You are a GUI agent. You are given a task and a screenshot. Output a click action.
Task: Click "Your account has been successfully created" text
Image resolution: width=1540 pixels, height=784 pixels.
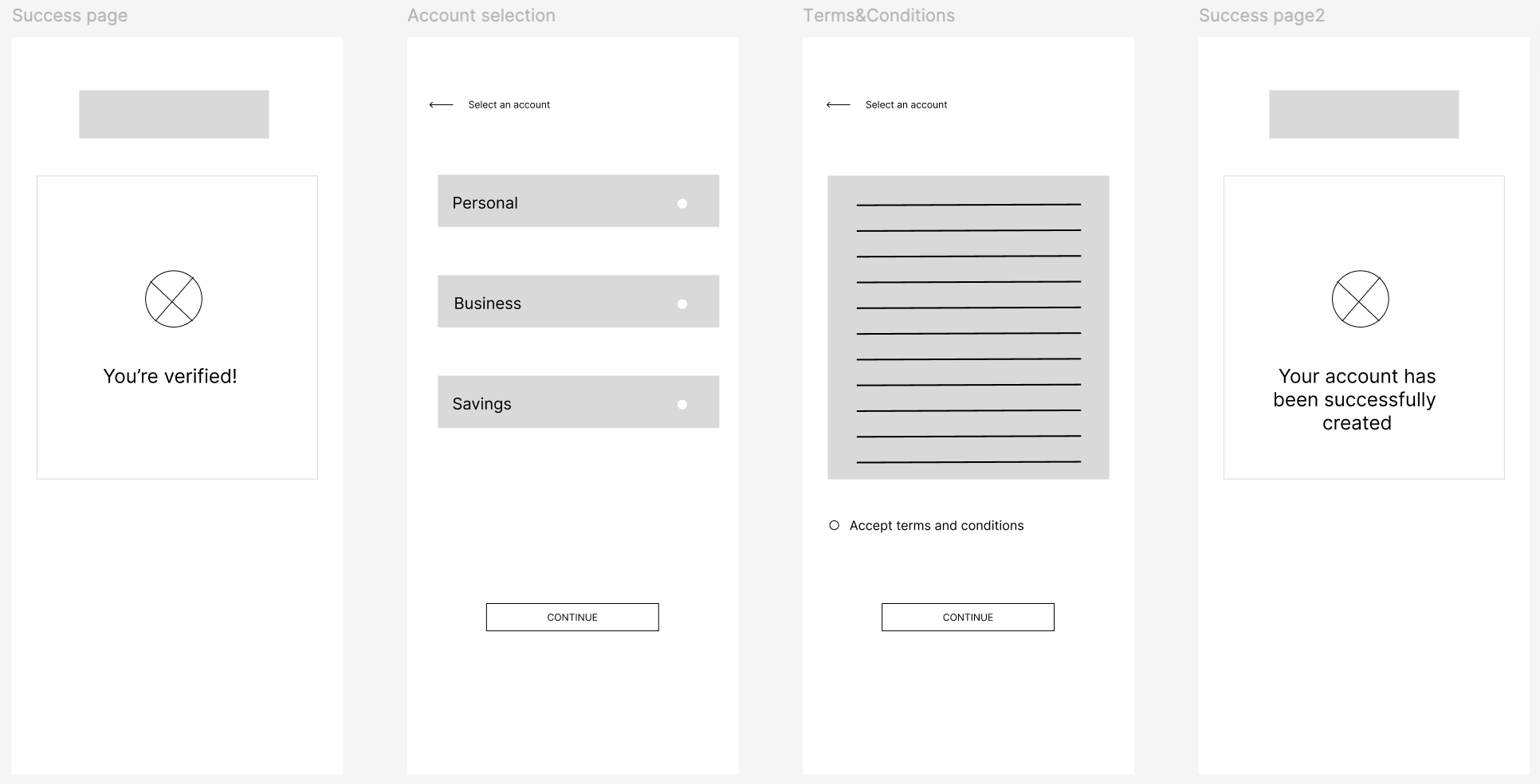pyautogui.click(x=1356, y=399)
